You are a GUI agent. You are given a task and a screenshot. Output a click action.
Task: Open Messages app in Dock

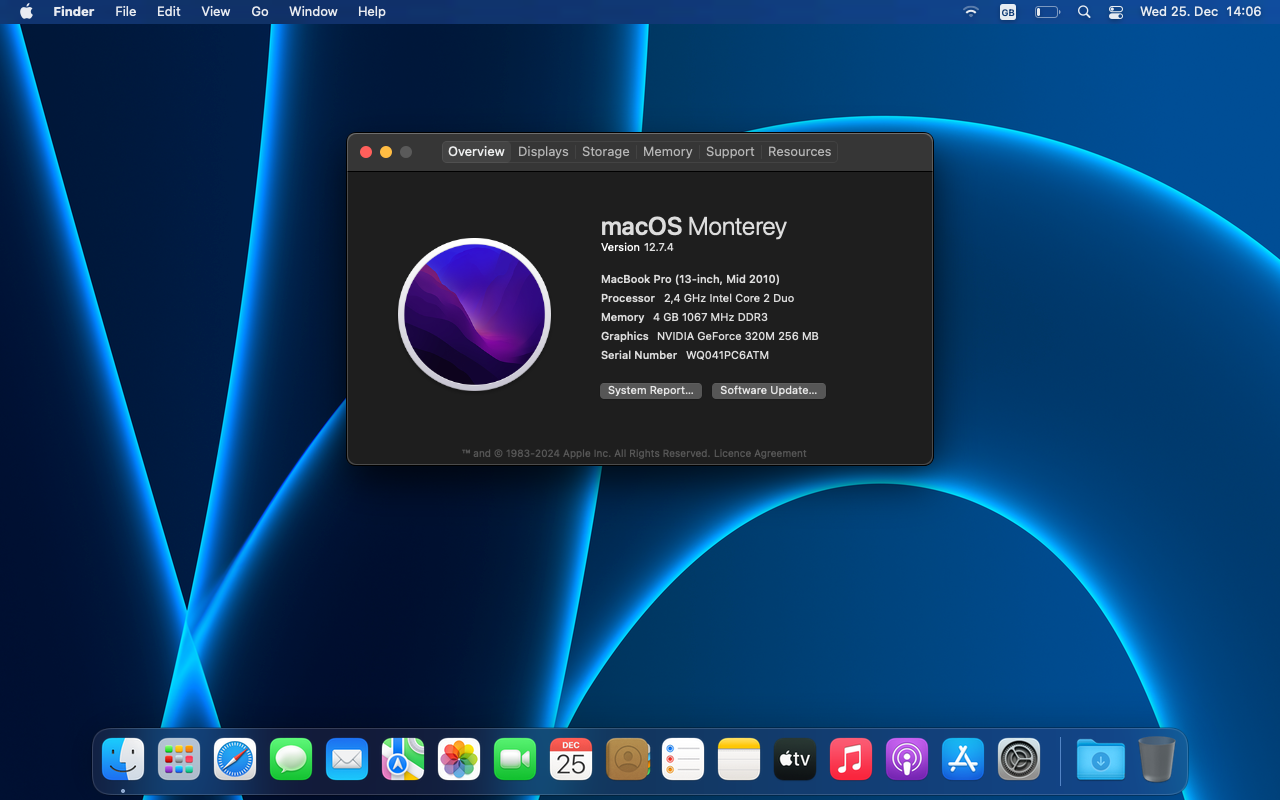click(x=291, y=760)
